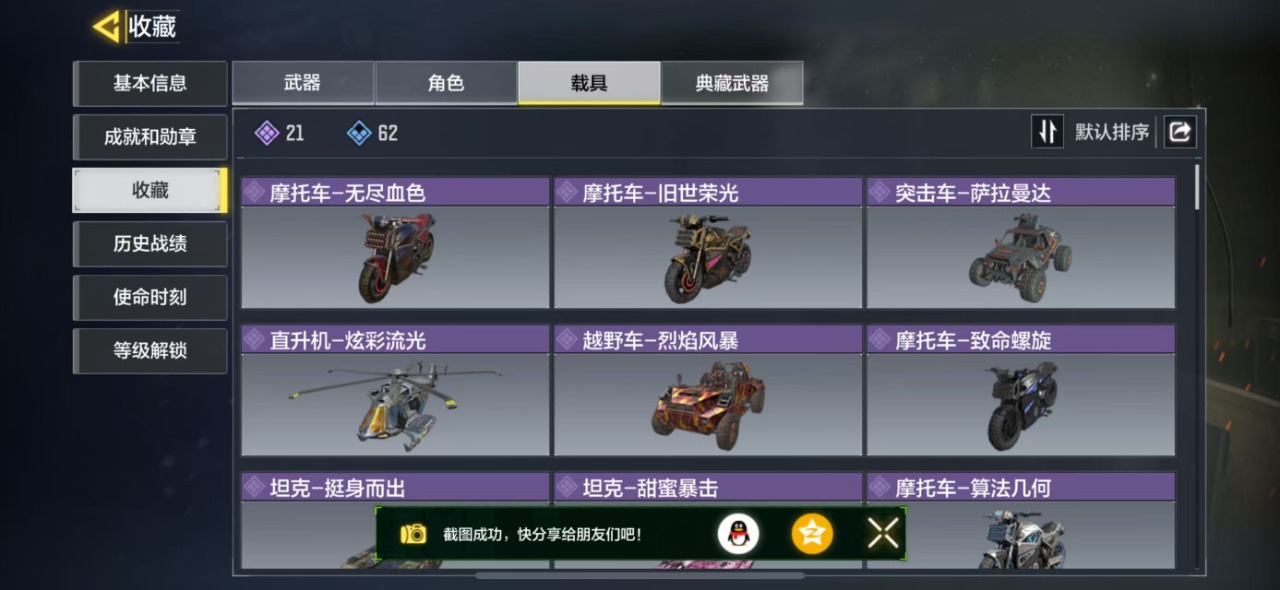Image resolution: width=1280 pixels, height=590 pixels.
Task: Click the sort order arrows icon
Action: (1047, 132)
